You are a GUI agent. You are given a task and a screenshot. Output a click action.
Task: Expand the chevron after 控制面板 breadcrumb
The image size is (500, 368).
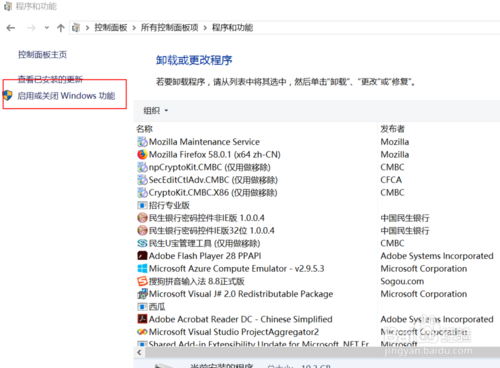pos(134,28)
